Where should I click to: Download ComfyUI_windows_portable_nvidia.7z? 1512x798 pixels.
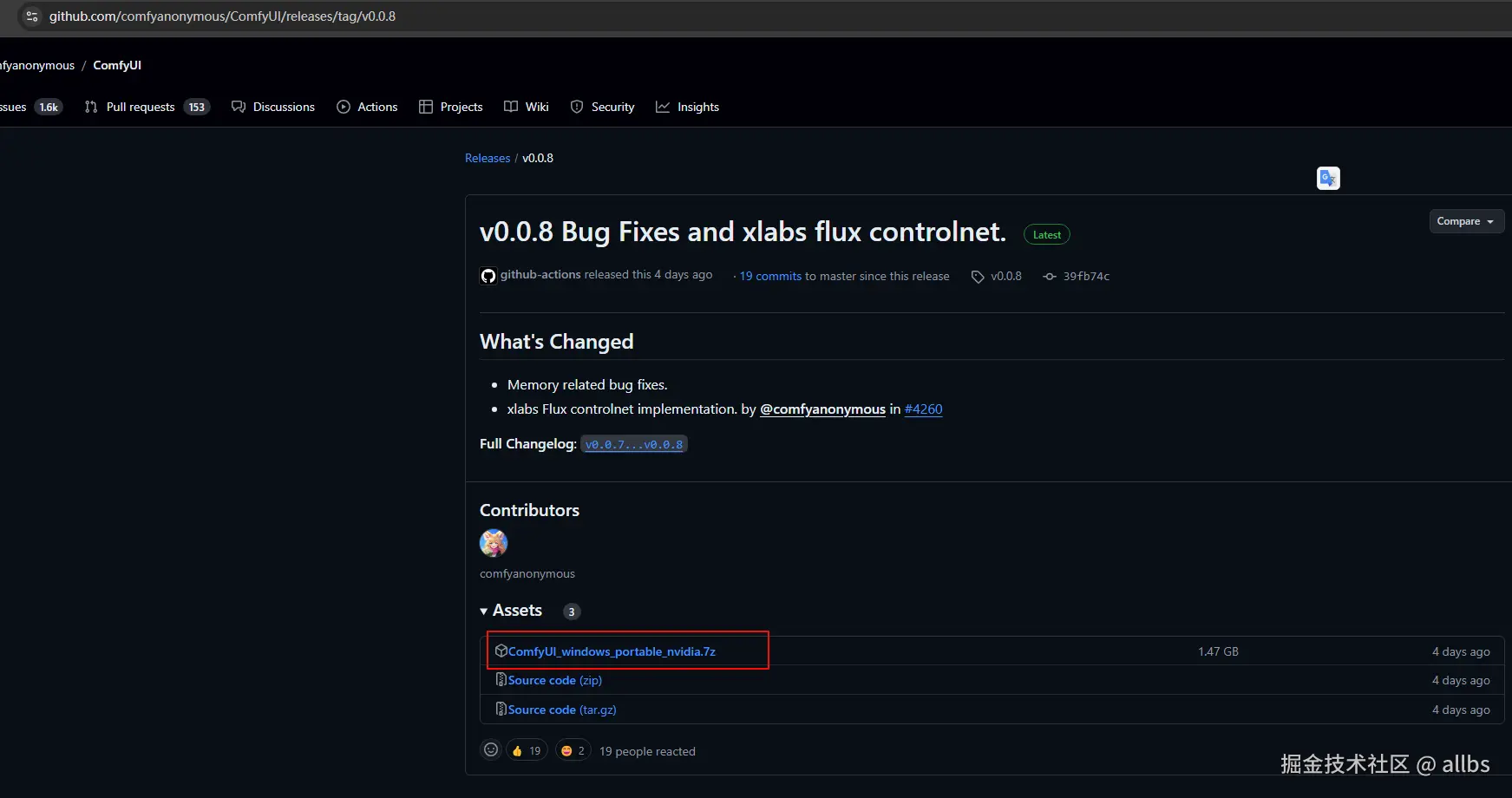tap(612, 651)
